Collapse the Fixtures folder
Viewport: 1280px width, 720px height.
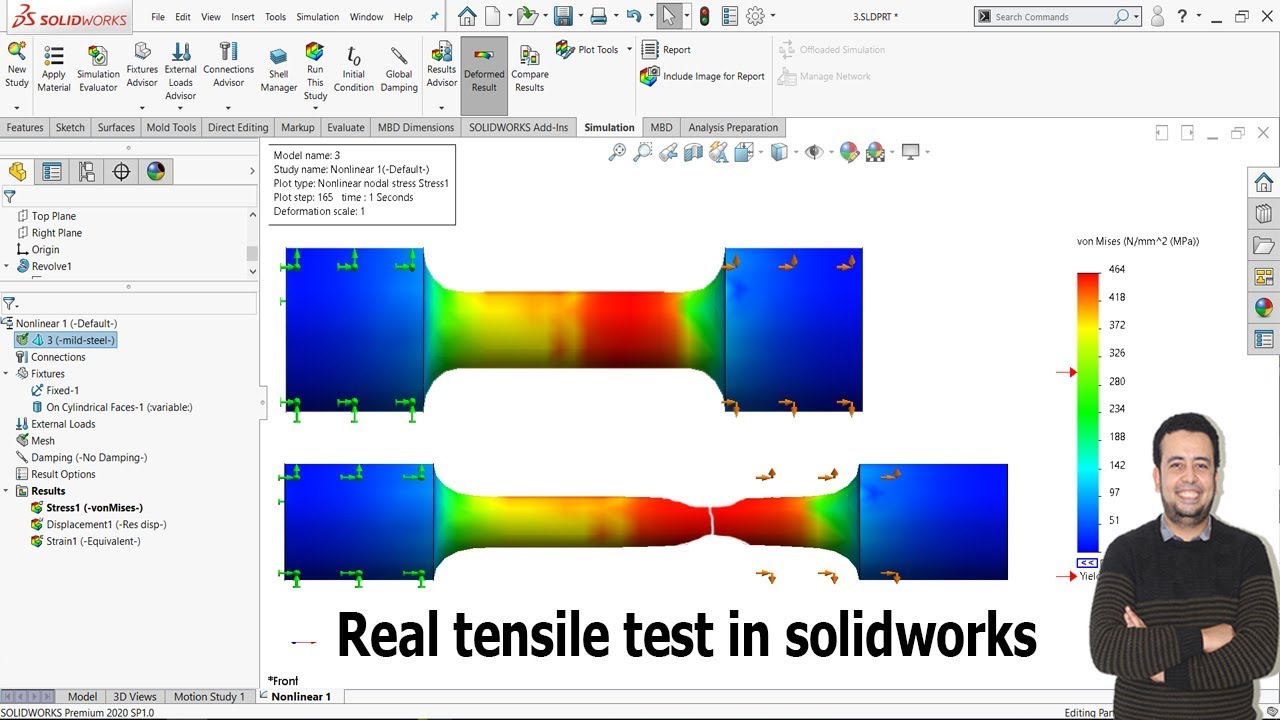click(x=7, y=373)
